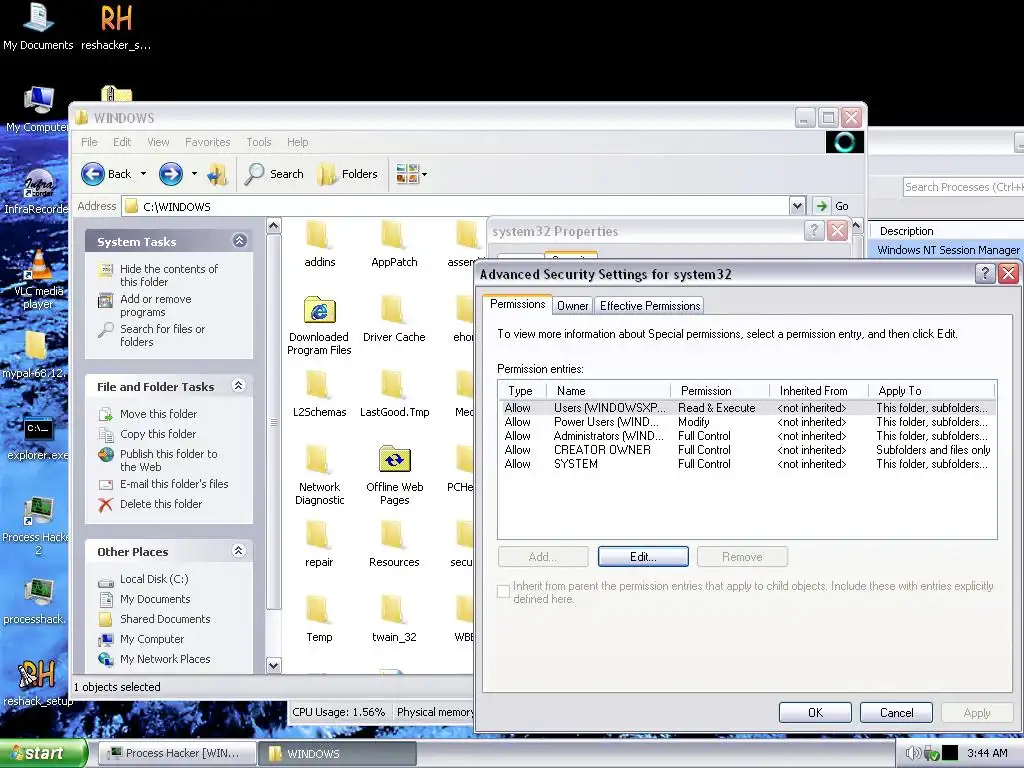Select the Permissions tab

[x=517, y=304]
